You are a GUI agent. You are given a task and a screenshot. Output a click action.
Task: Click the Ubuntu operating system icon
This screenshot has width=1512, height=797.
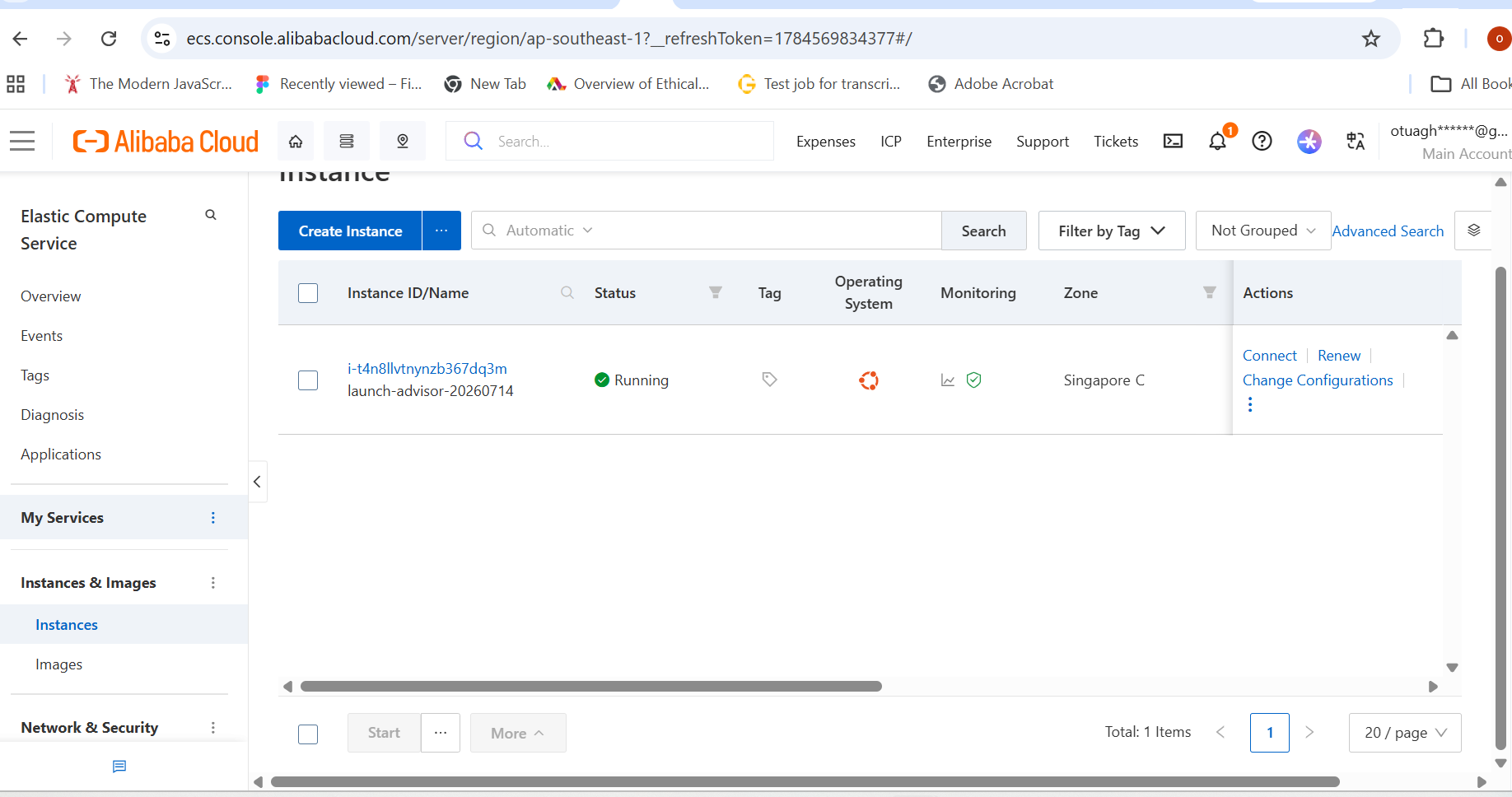tap(869, 380)
